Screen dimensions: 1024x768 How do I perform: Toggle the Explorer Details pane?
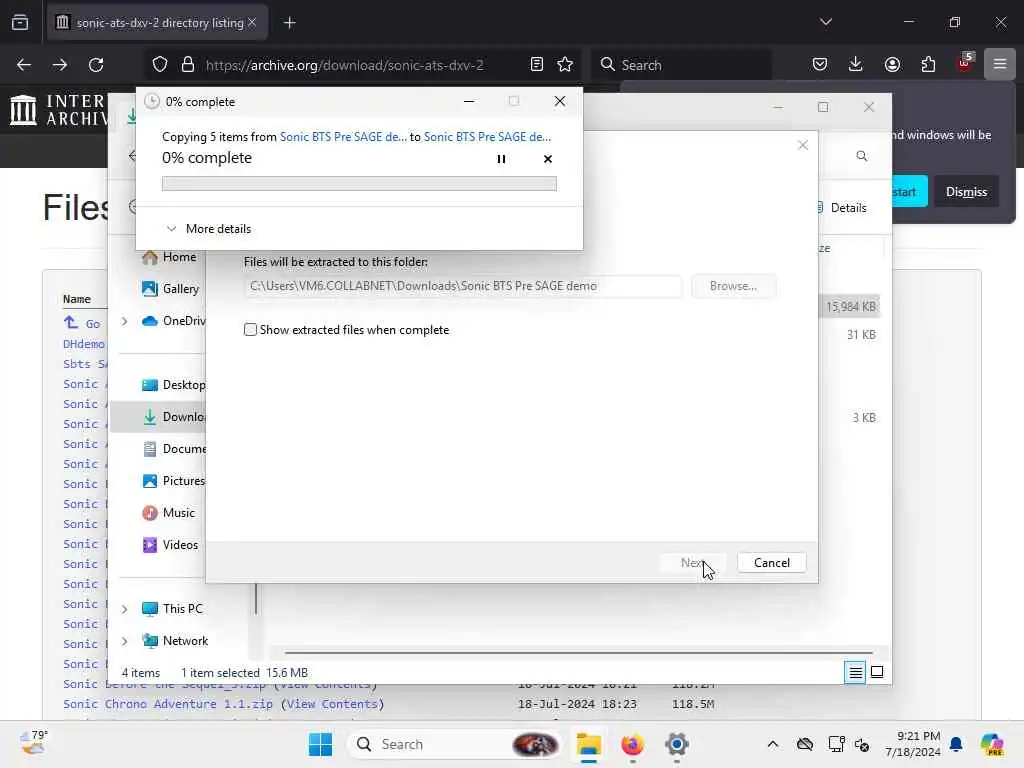coord(842,208)
